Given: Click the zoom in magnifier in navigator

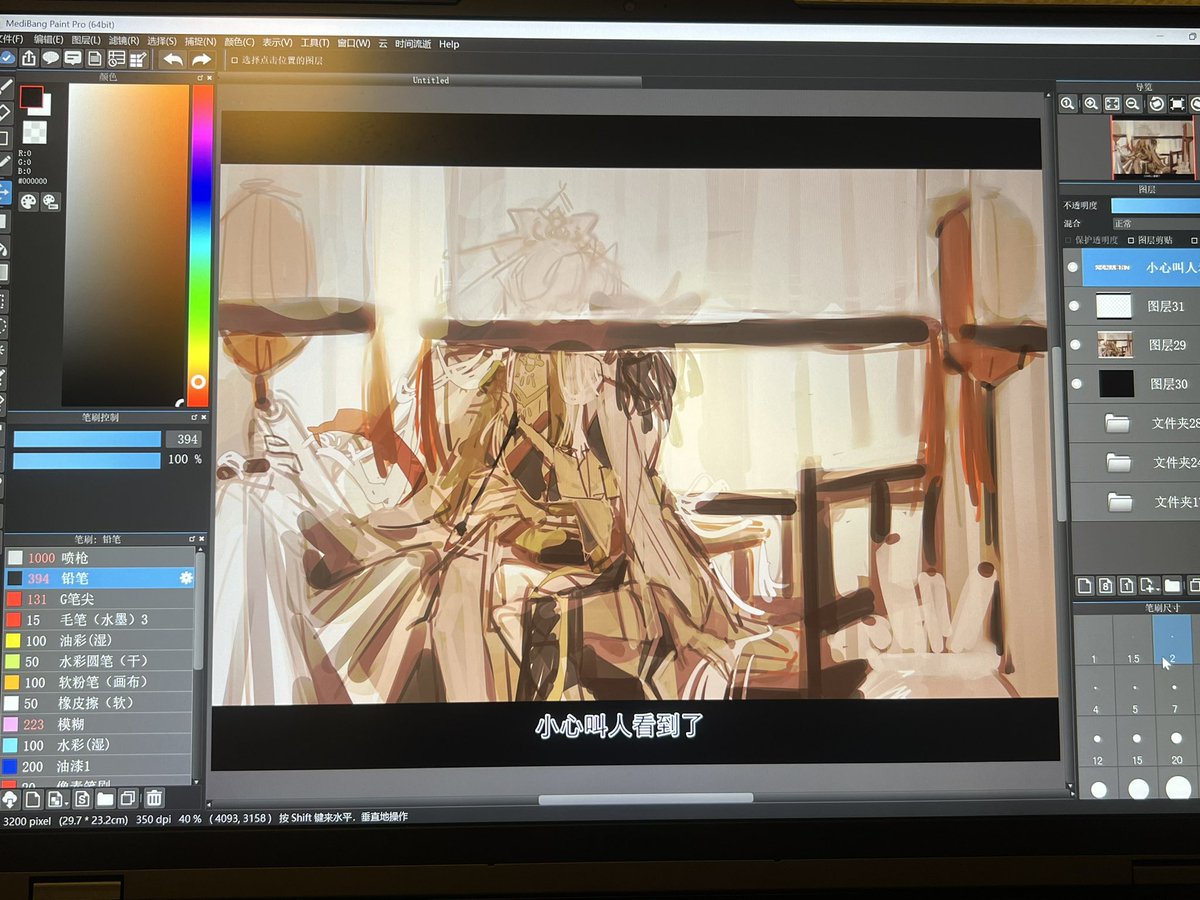Looking at the screenshot, I should [x=1091, y=103].
